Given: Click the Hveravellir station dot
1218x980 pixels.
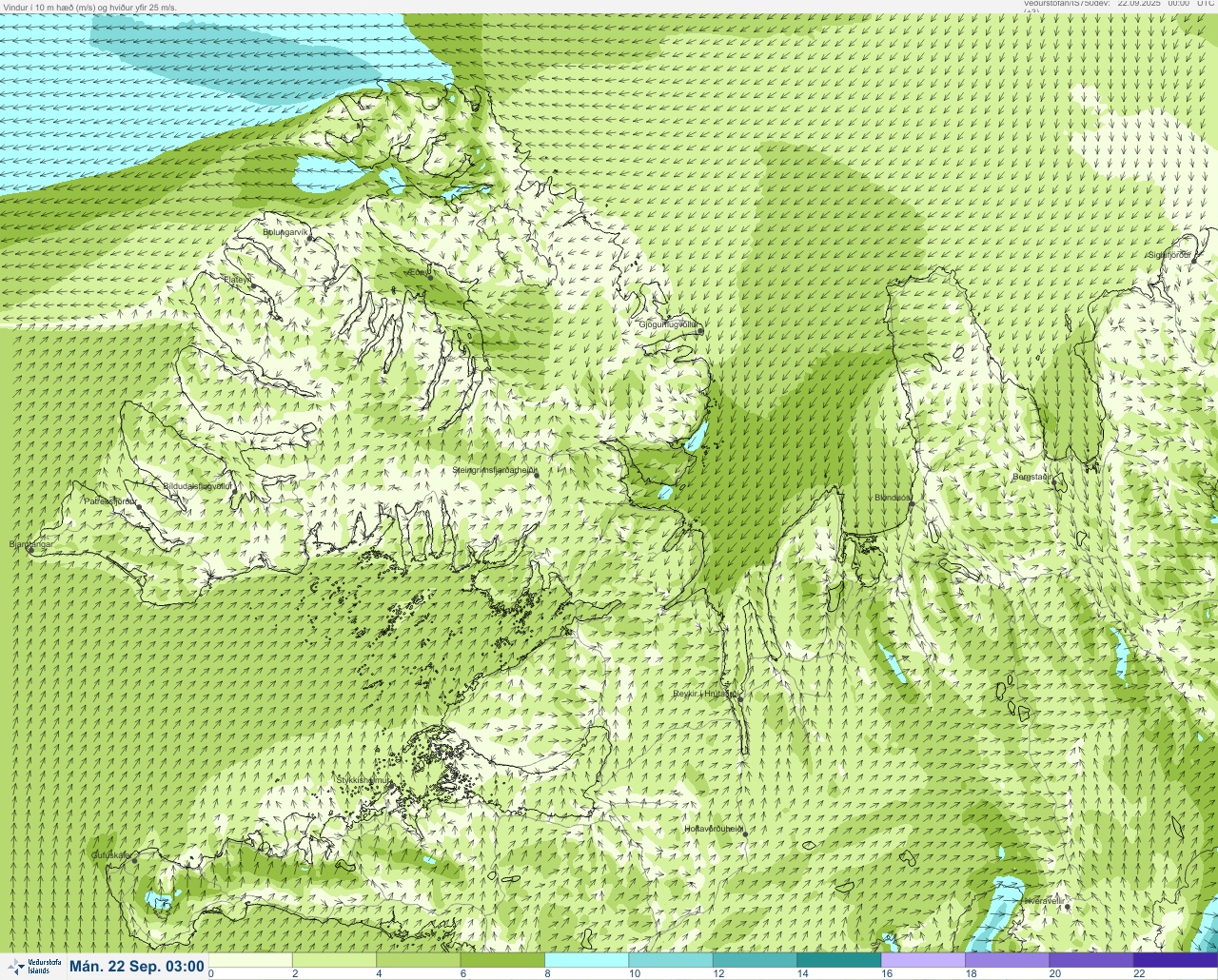Looking at the screenshot, I should pos(1068,907).
